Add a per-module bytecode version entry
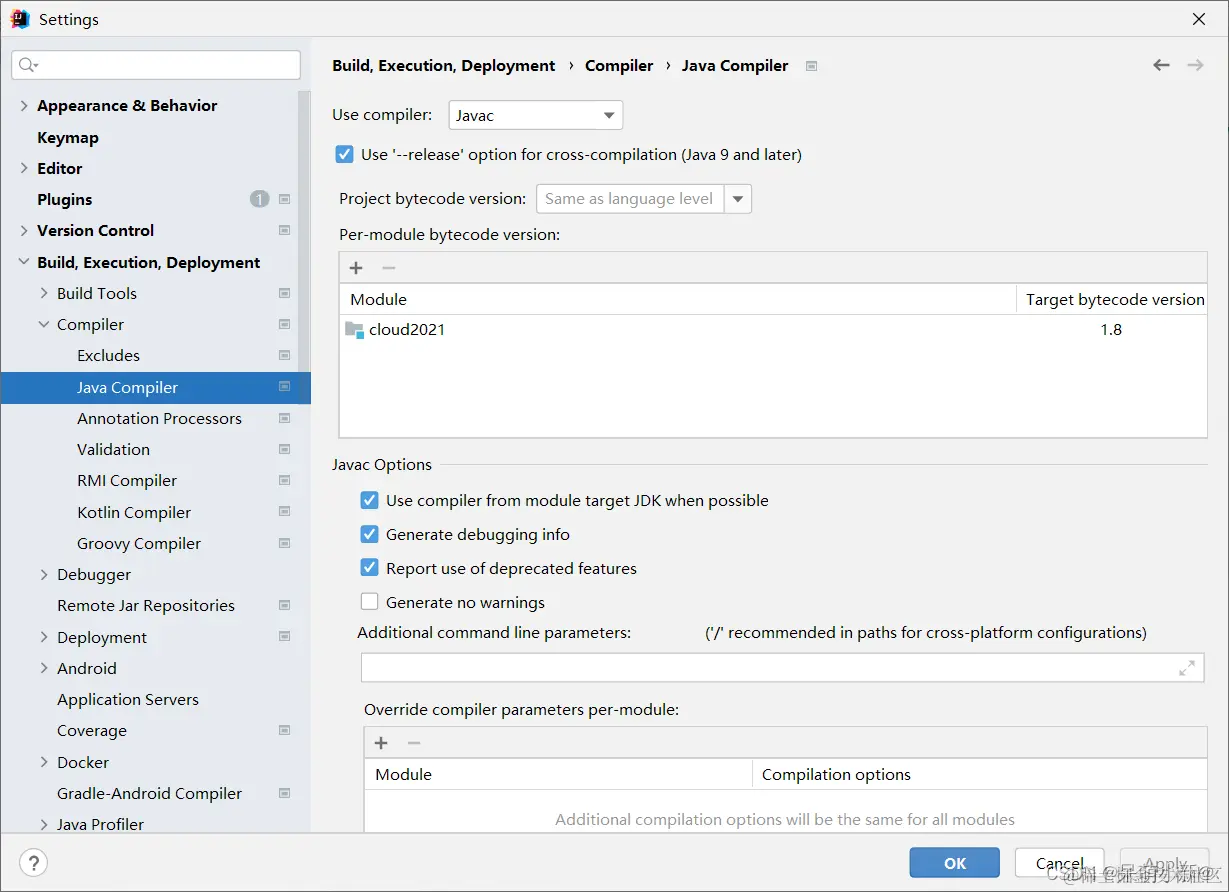Viewport: 1229px width, 892px height. [x=356, y=268]
